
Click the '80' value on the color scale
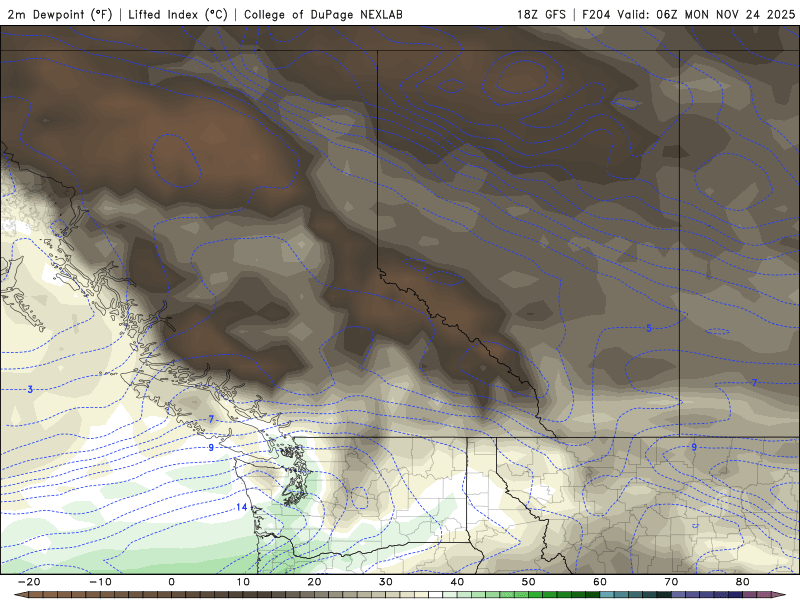point(743,582)
